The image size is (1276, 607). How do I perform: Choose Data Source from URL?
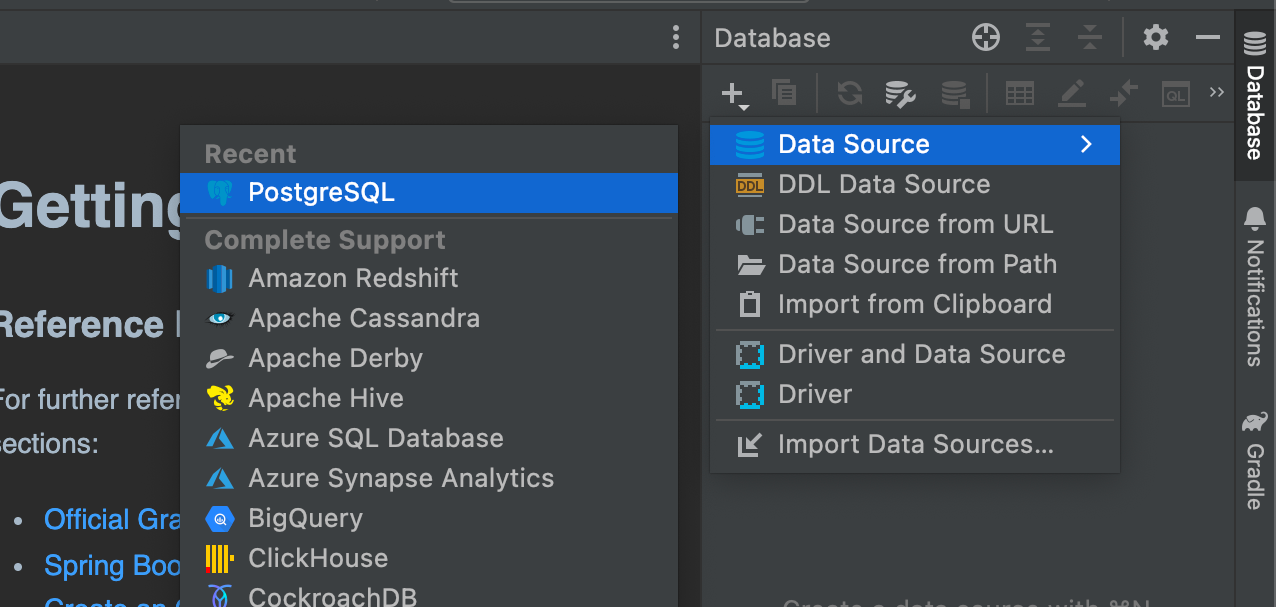[915, 224]
